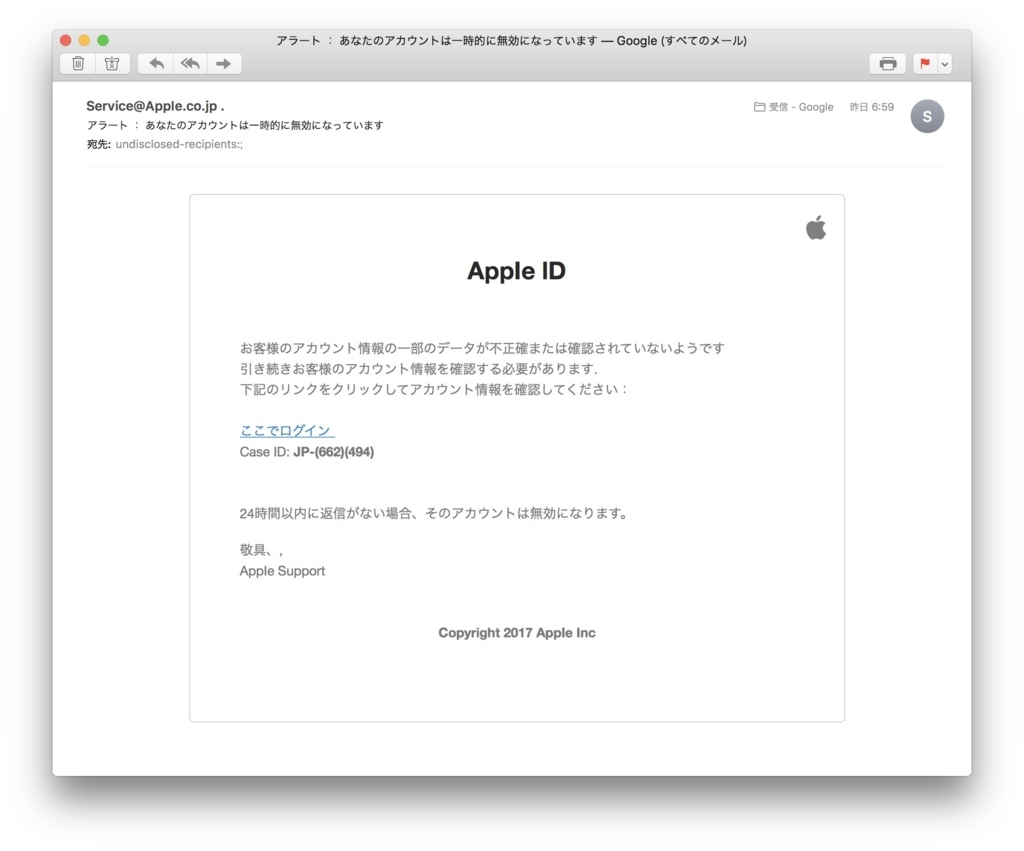The width and height of the screenshot is (1024, 851).
Task: Click the trash delete icon
Action: (x=78, y=63)
